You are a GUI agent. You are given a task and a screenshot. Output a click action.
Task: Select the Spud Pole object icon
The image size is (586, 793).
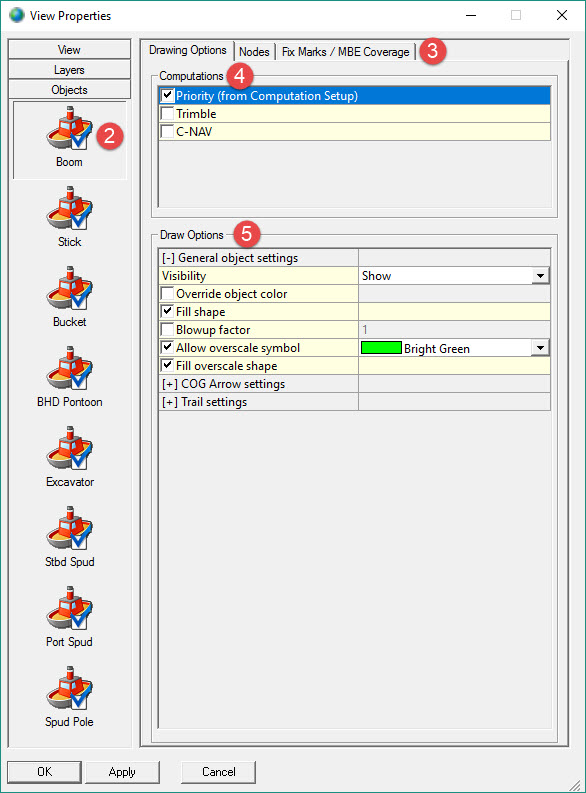[69, 688]
